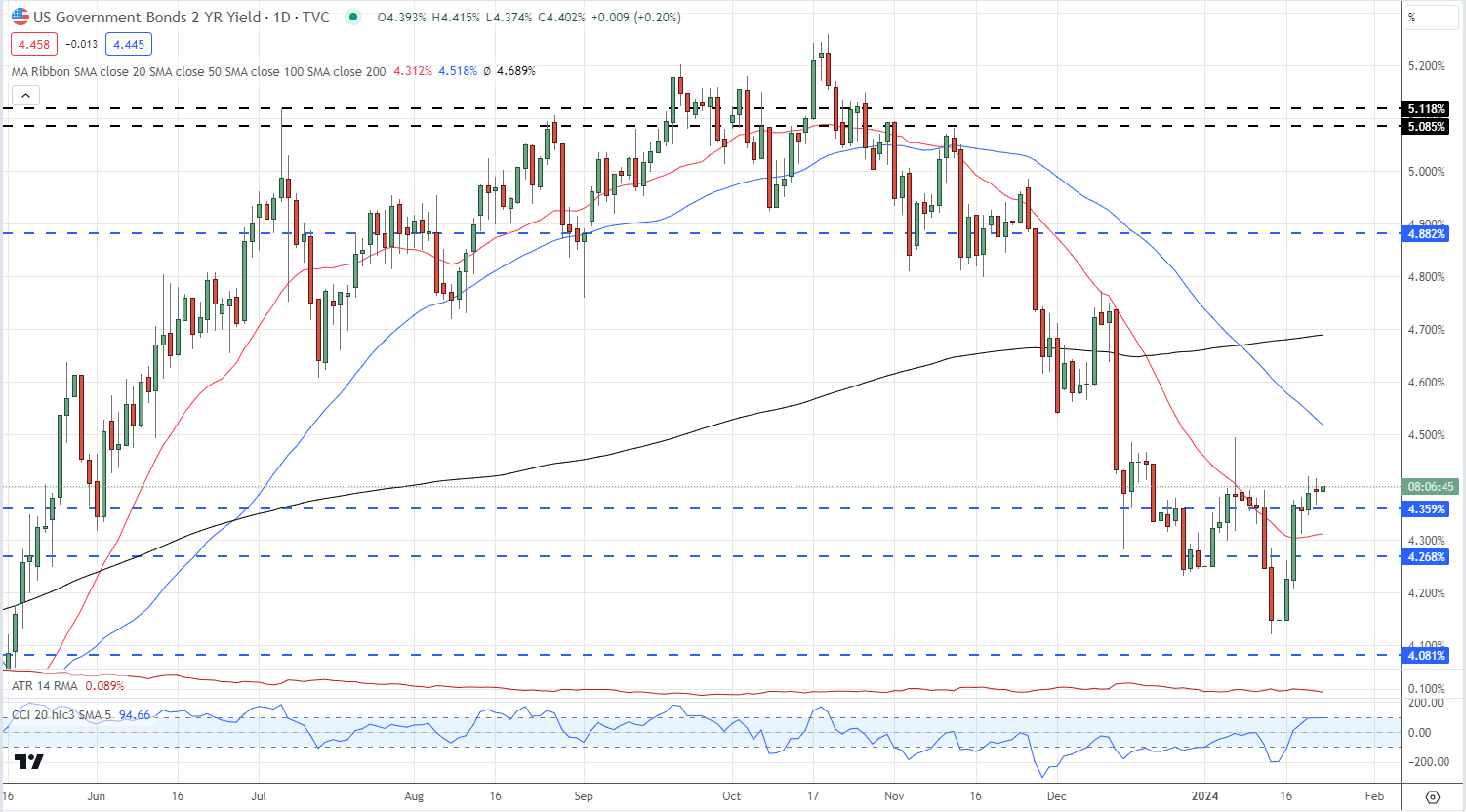The height and width of the screenshot is (812, 1466).
Task: Click the blue 4.518% MA value
Action: (x=458, y=71)
